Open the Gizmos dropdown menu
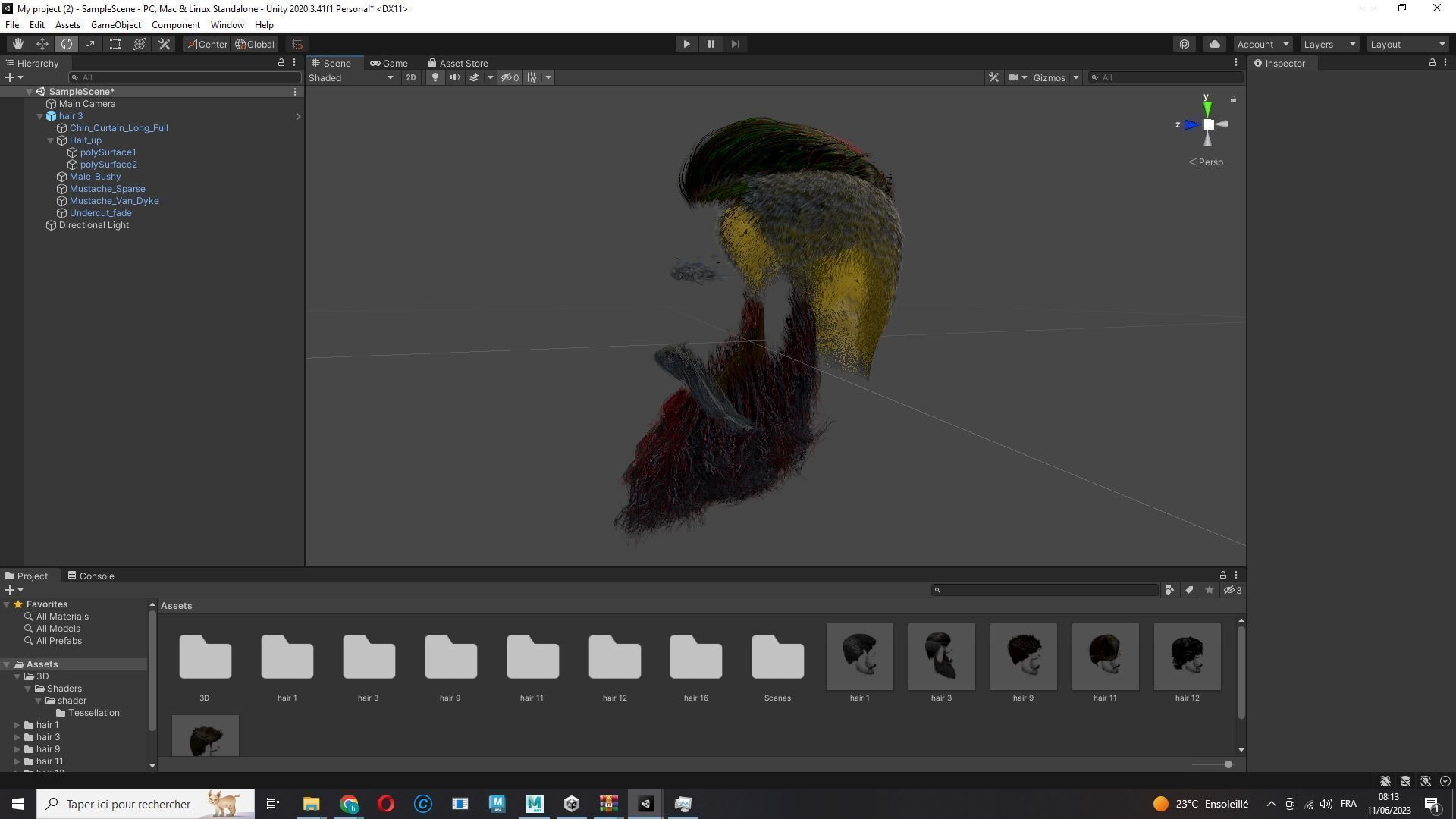This screenshot has height=819, width=1456. click(1056, 77)
